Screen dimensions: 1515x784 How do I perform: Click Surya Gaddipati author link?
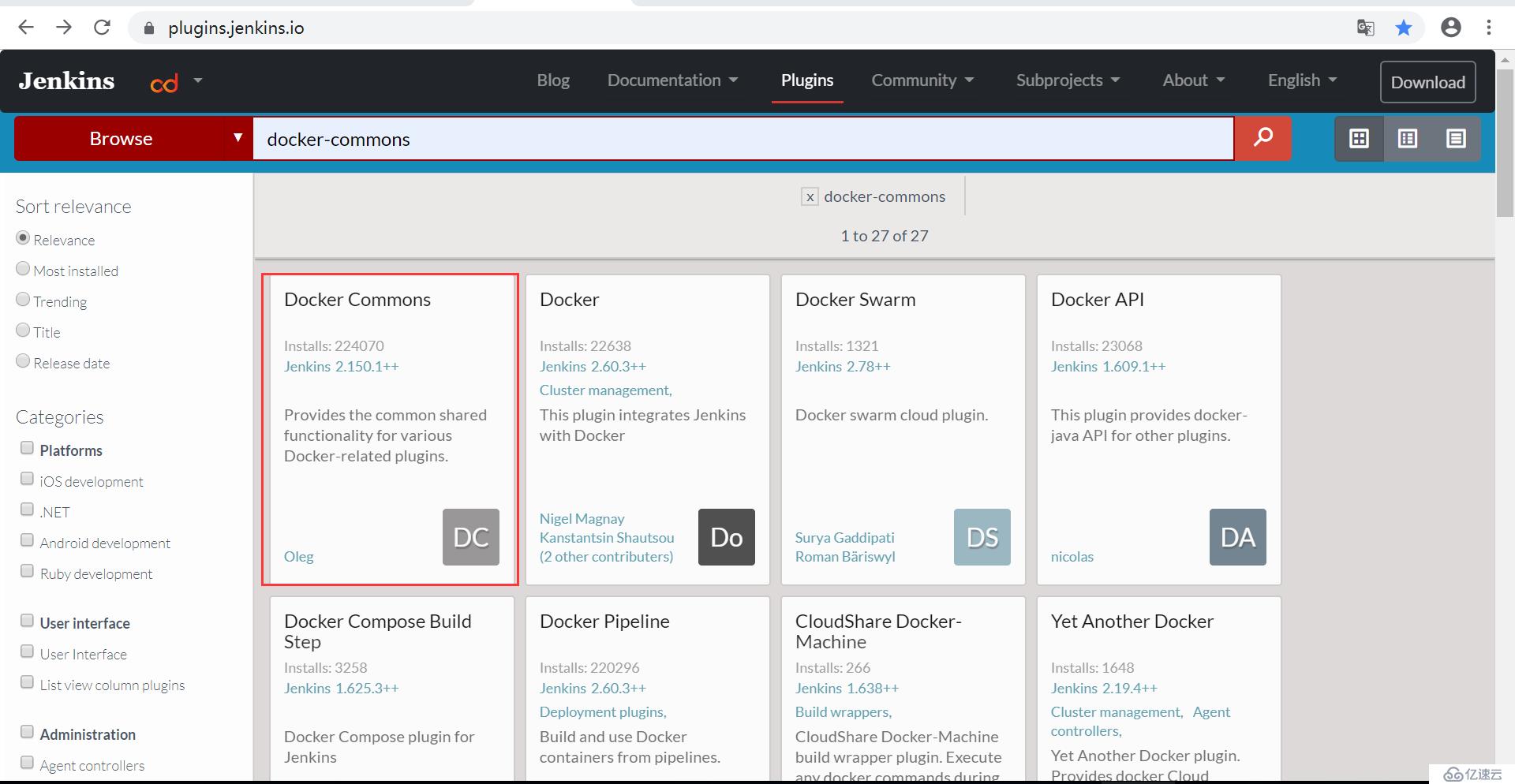pos(844,538)
